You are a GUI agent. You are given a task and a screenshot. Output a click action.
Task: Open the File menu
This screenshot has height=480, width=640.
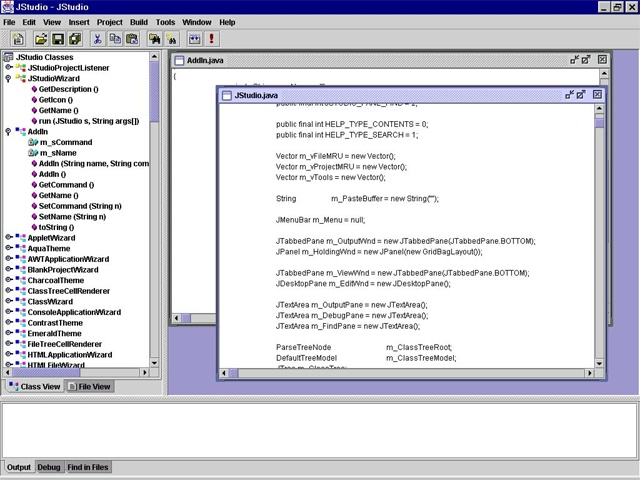point(9,22)
